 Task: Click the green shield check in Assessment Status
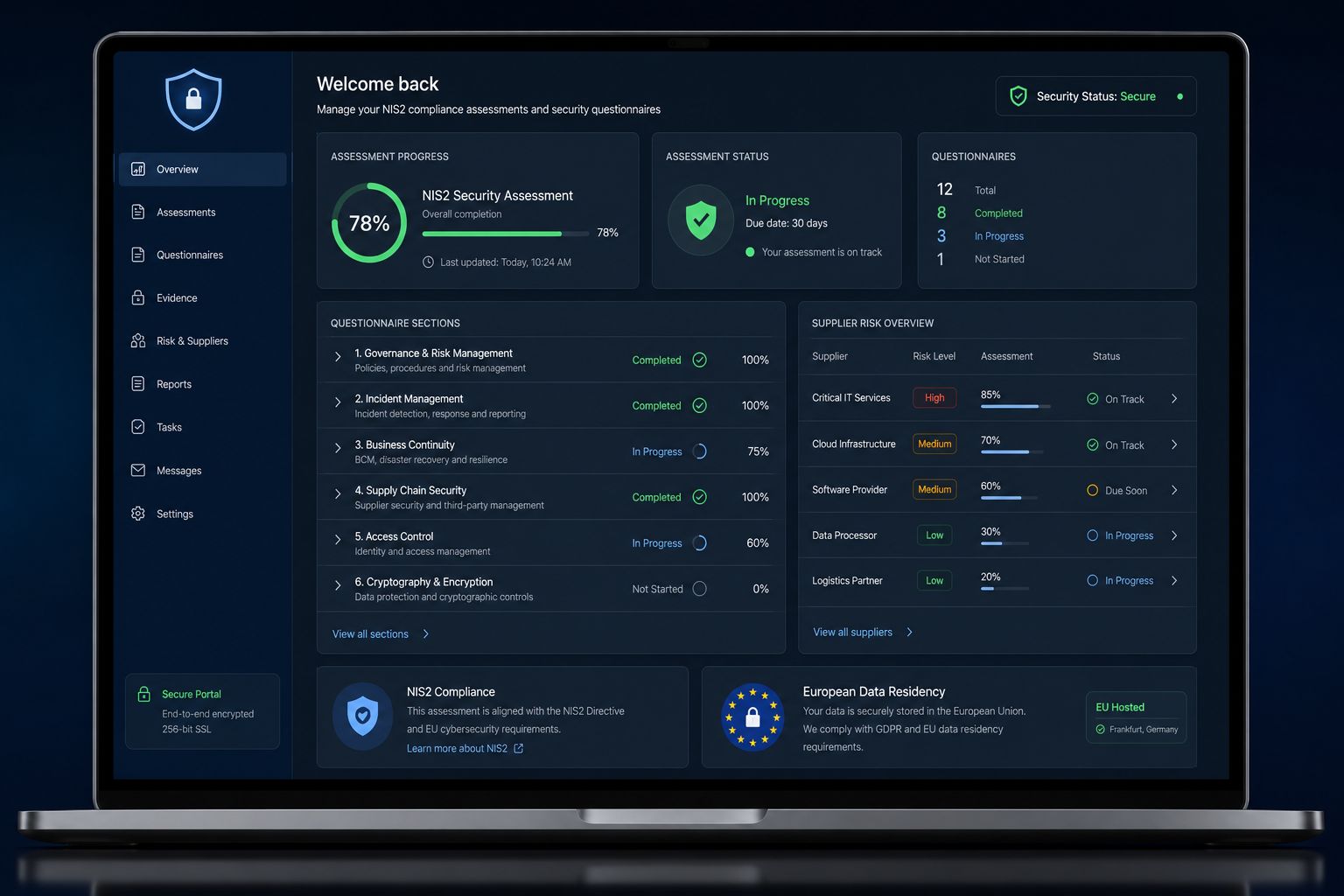click(701, 220)
